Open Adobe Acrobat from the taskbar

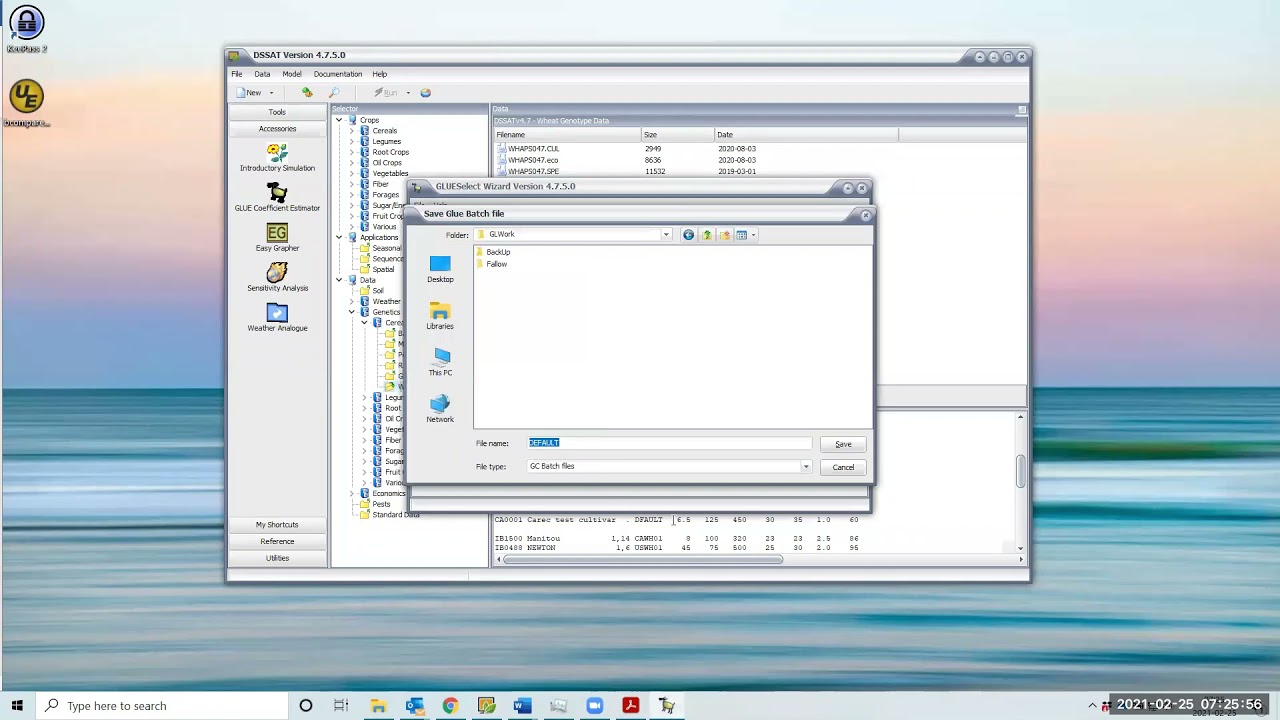[x=630, y=706]
